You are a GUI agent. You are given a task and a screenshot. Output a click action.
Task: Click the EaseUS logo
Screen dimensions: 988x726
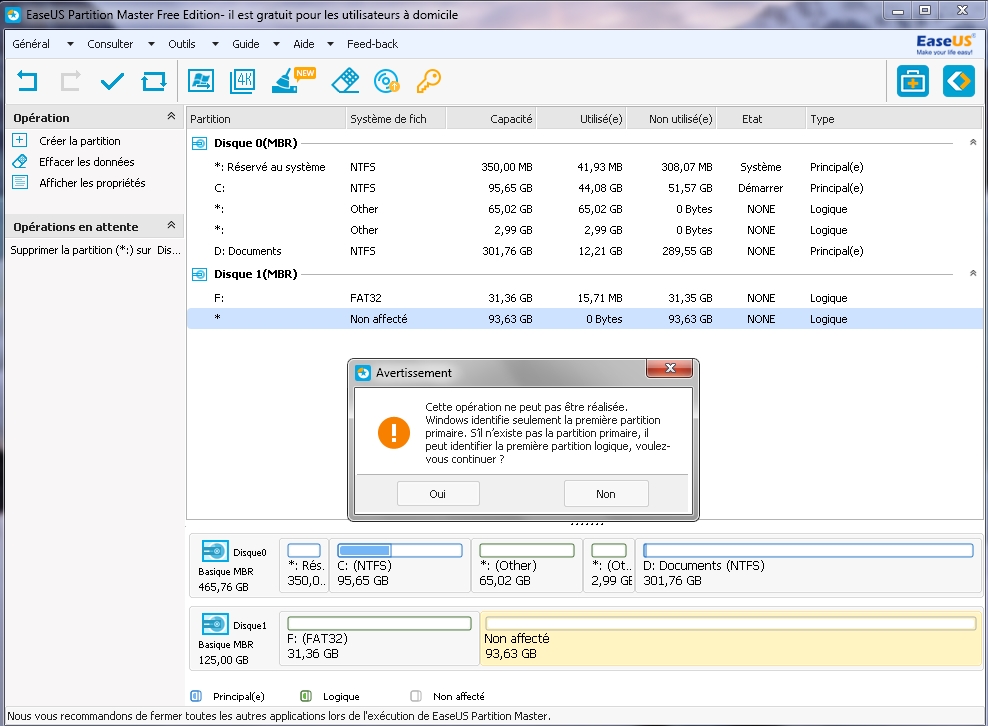click(x=945, y=44)
